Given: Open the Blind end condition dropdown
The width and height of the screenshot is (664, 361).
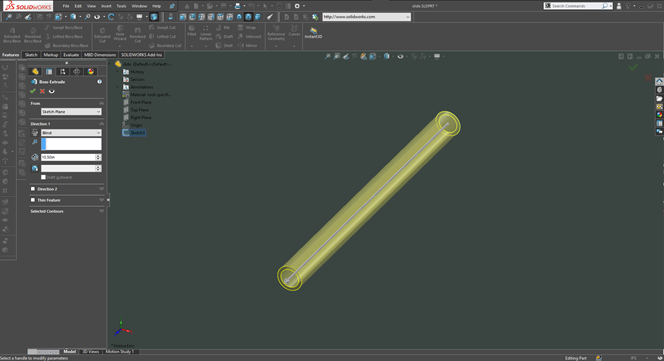Looking at the screenshot, I should coord(71,133).
